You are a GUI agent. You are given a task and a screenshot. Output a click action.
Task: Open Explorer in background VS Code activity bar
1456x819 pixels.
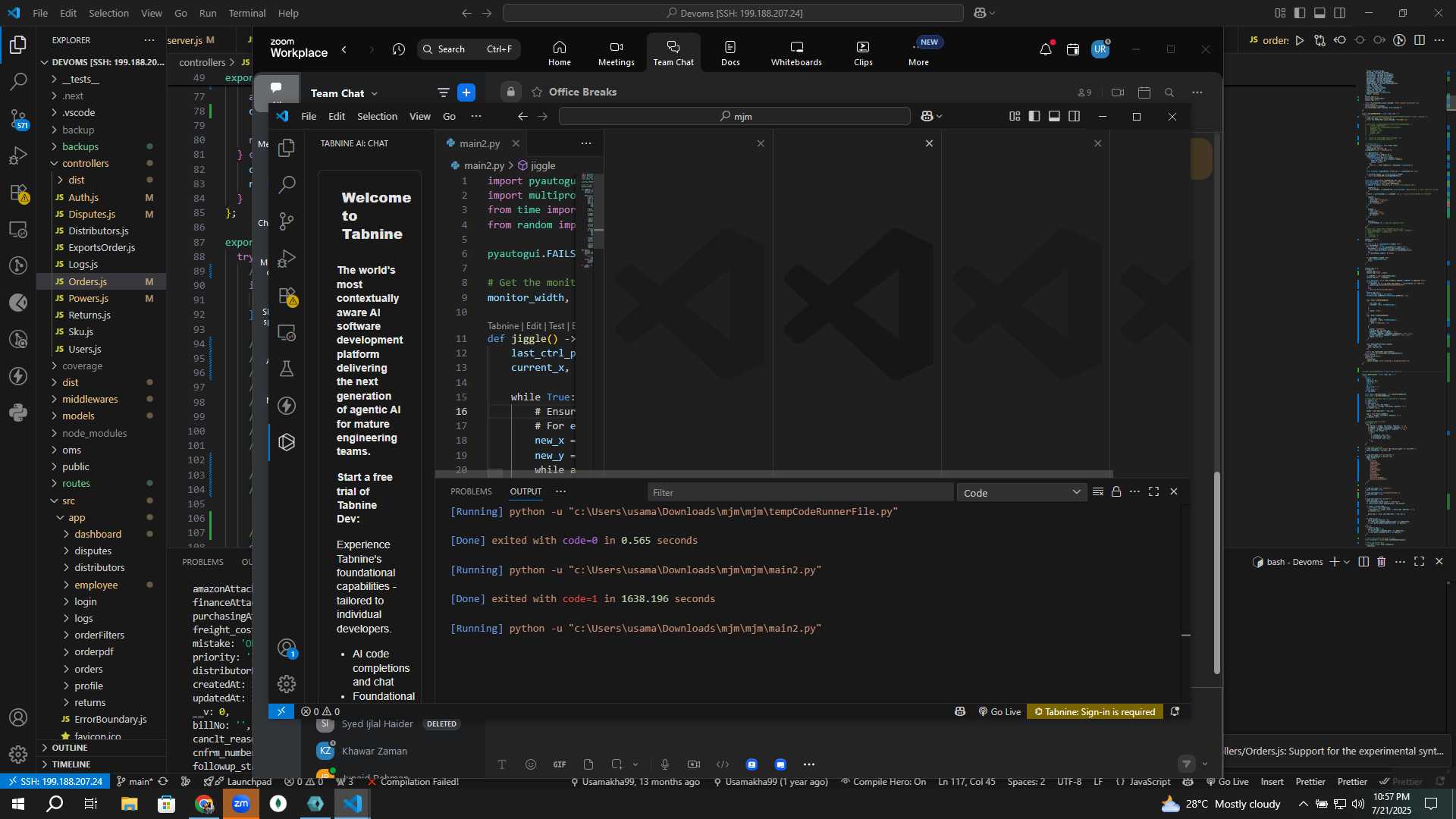(18, 45)
